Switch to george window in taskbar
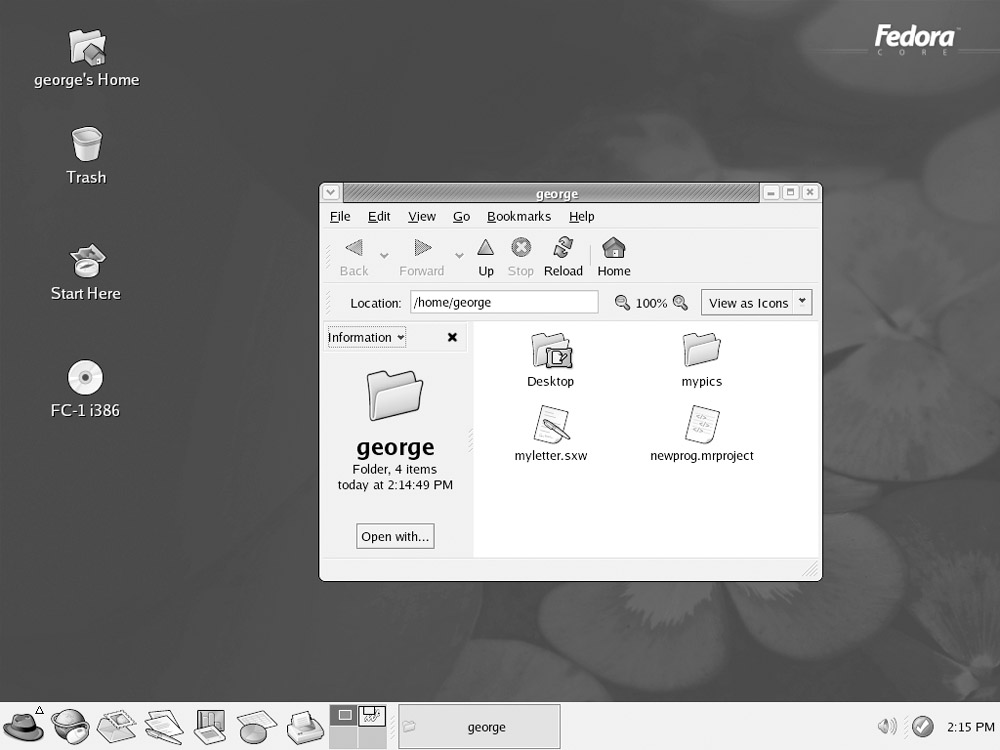1000x750 pixels. (479, 727)
